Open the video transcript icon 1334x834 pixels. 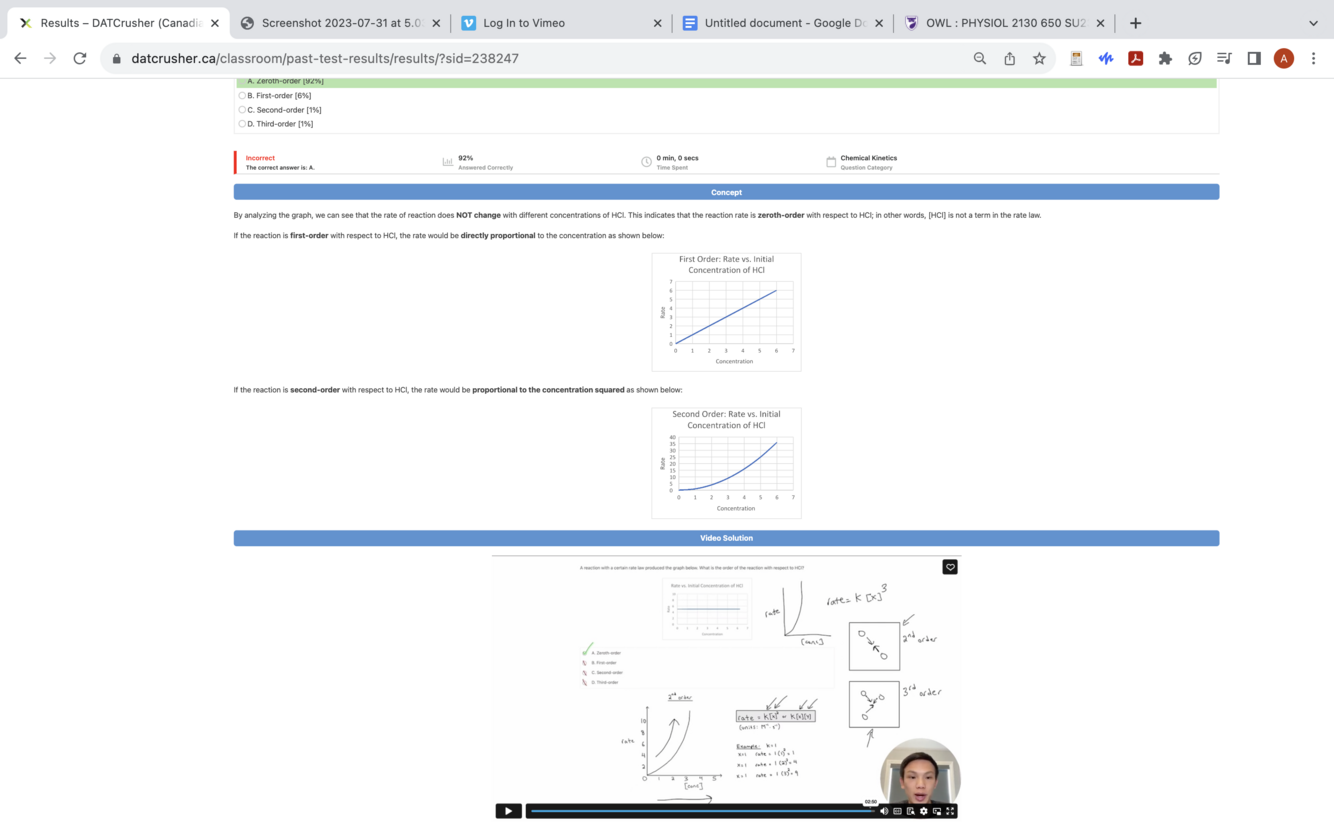pos(910,811)
